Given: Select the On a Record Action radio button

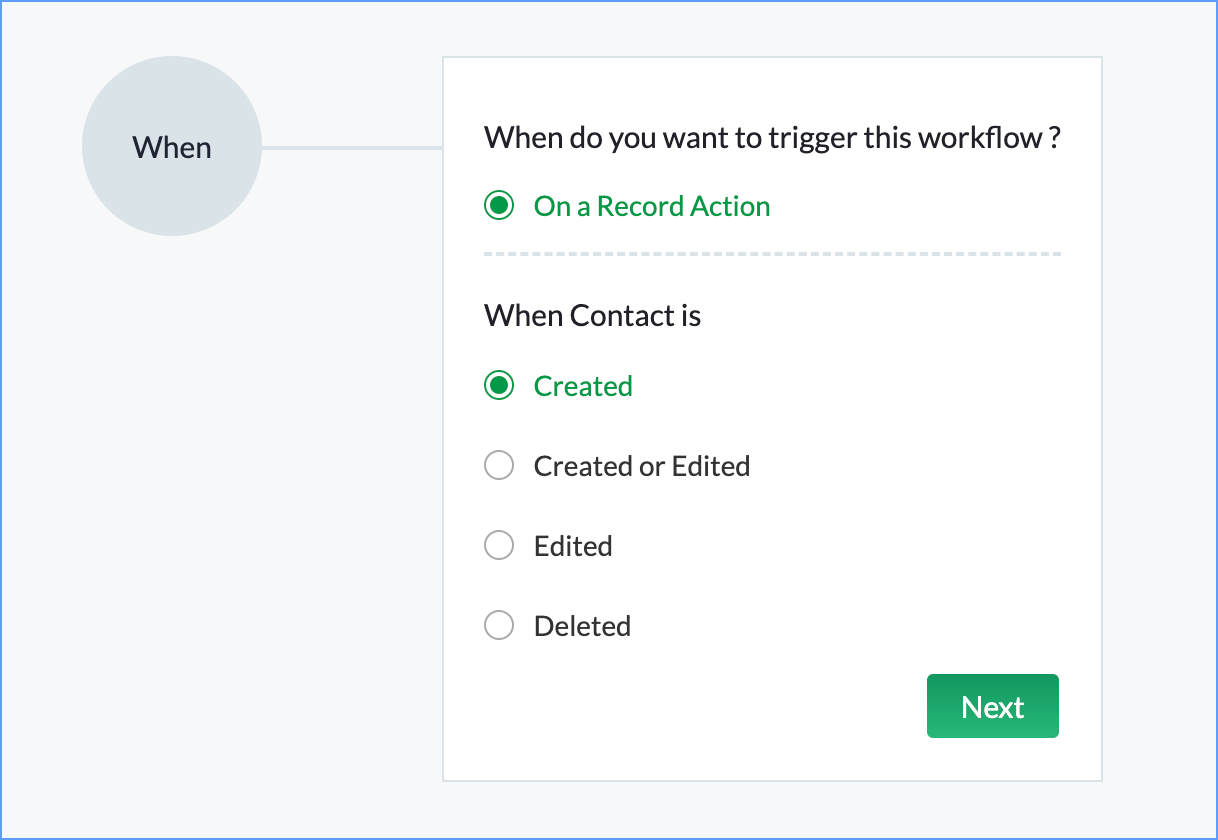Looking at the screenshot, I should [x=499, y=206].
